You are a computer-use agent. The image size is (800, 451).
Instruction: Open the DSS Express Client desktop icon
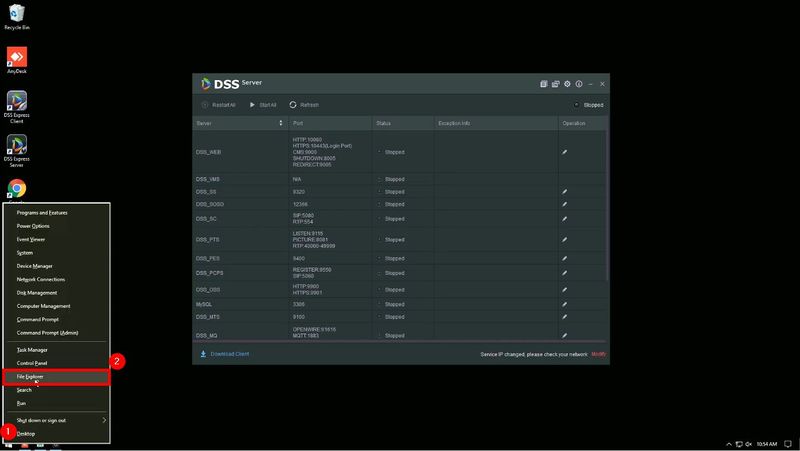pyautogui.click(x=17, y=107)
